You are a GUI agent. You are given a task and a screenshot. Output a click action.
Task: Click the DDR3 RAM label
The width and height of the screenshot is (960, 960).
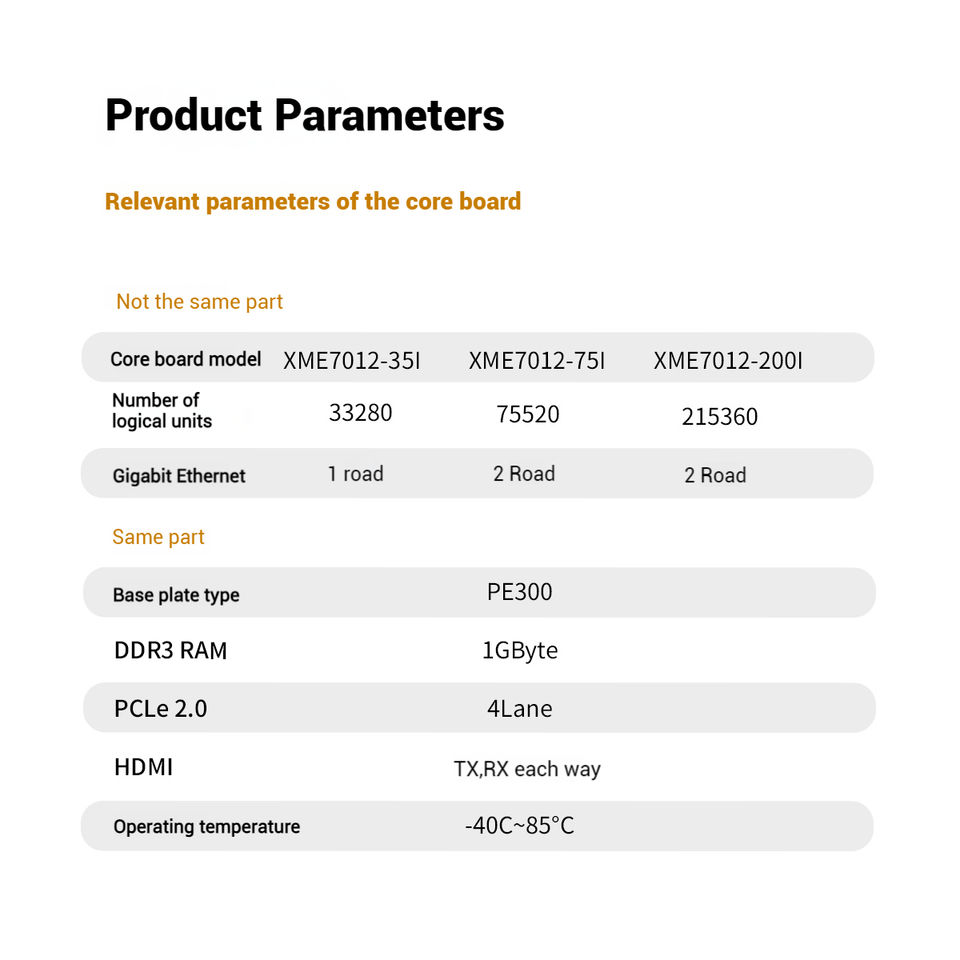(x=171, y=651)
